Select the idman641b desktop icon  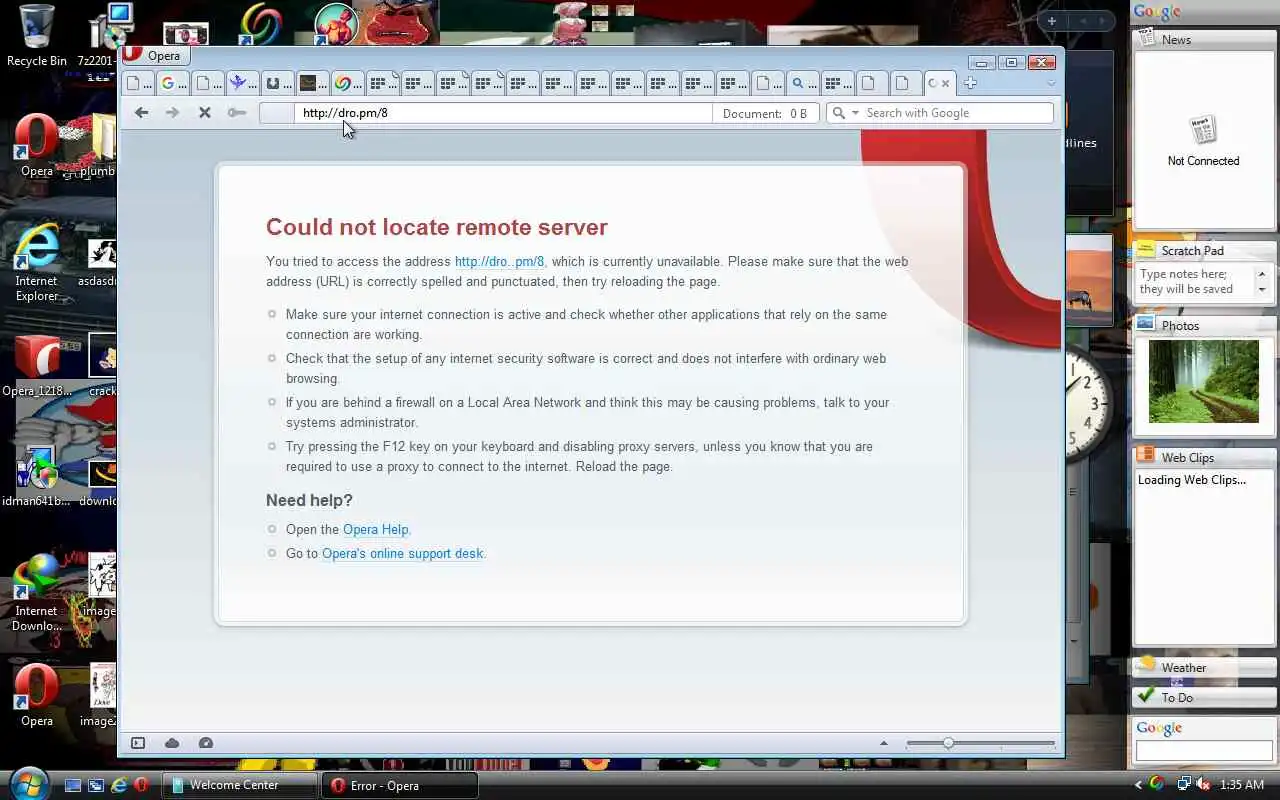coord(36,475)
